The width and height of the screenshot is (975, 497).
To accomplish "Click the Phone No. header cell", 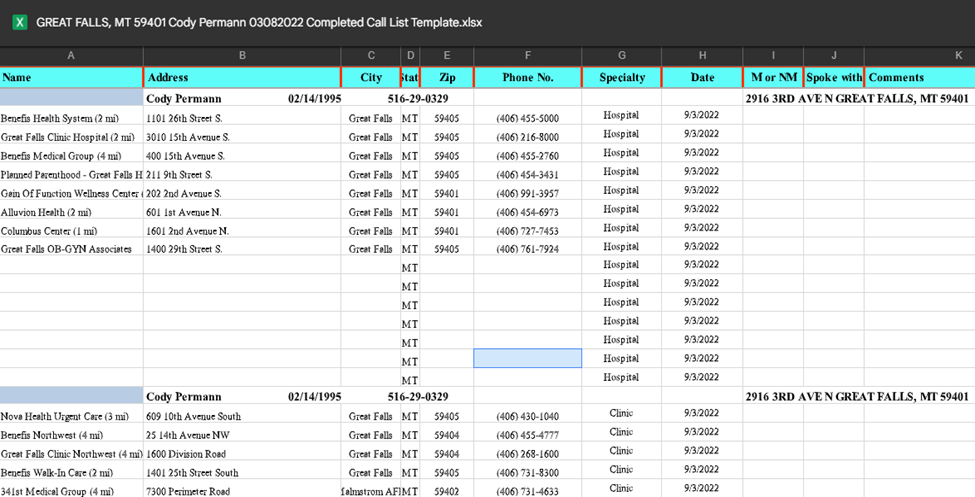I will pyautogui.click(x=527, y=78).
